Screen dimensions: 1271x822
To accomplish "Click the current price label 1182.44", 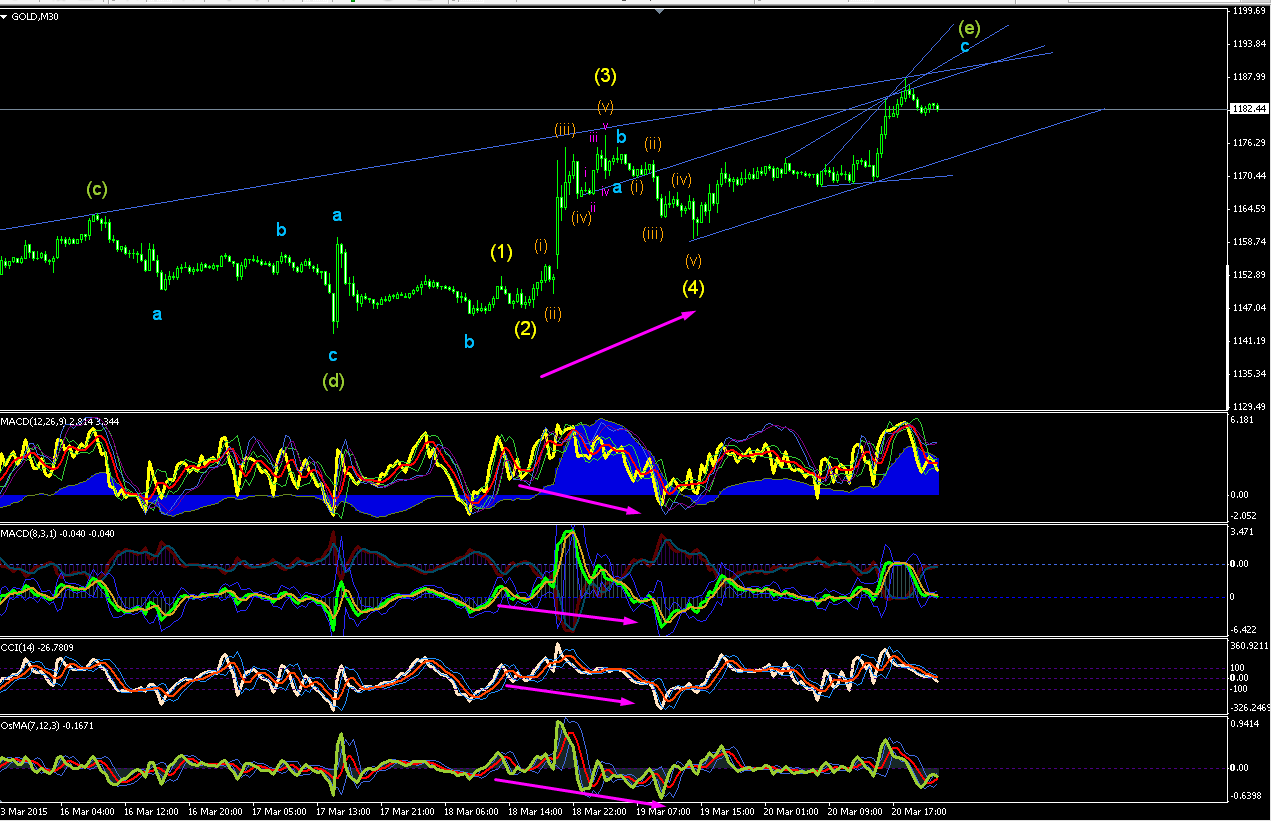I will [x=1248, y=108].
